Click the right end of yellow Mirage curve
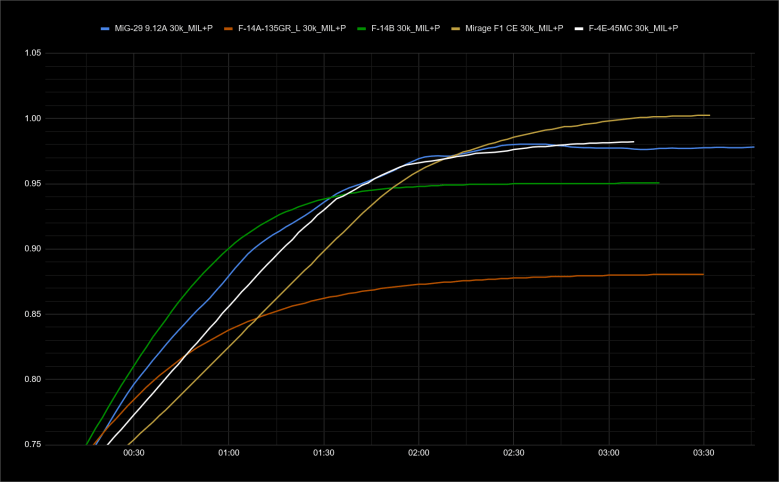The height and width of the screenshot is (482, 779). coord(709,115)
